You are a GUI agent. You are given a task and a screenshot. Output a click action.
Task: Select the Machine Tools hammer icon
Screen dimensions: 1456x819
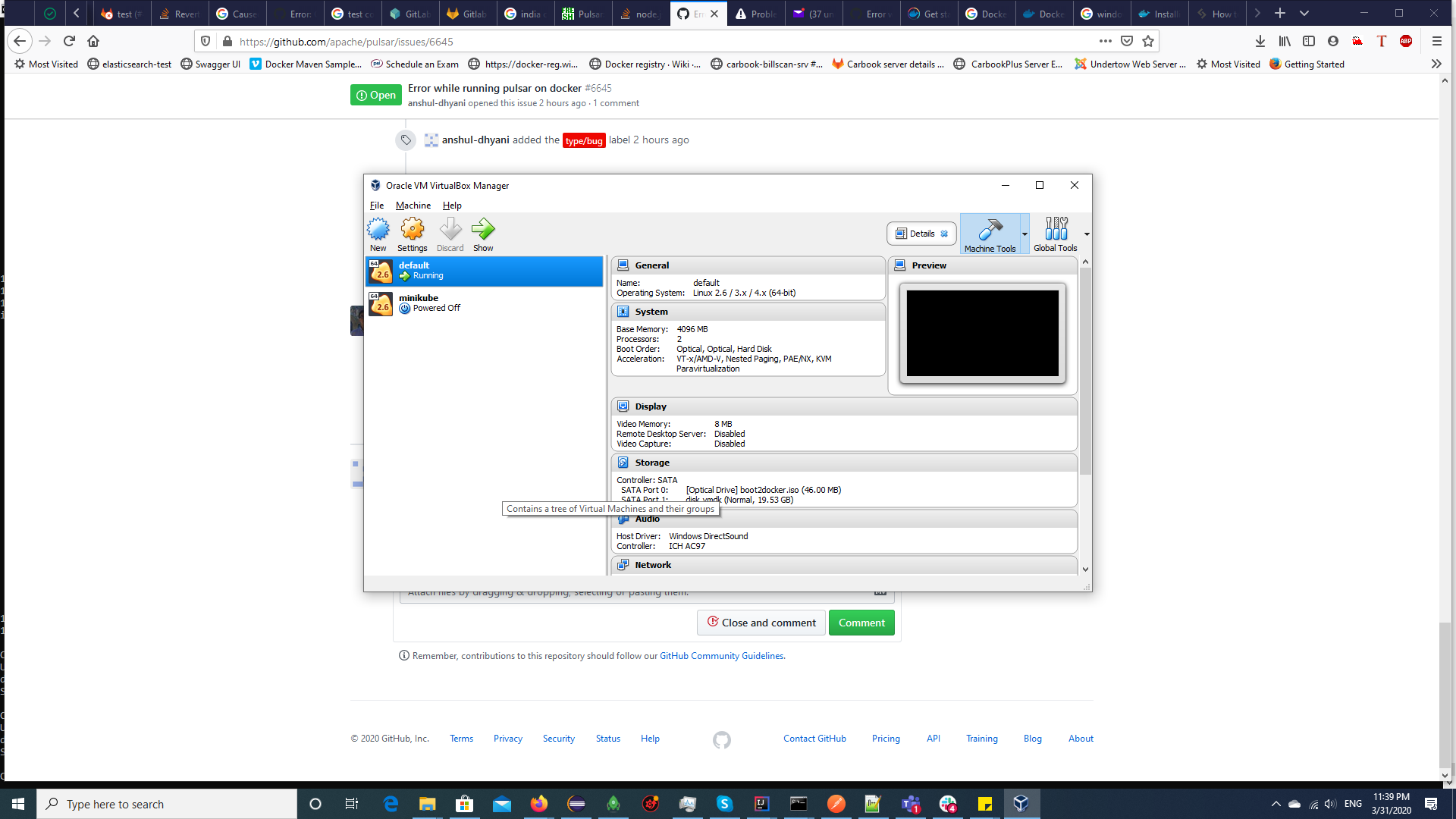click(990, 229)
